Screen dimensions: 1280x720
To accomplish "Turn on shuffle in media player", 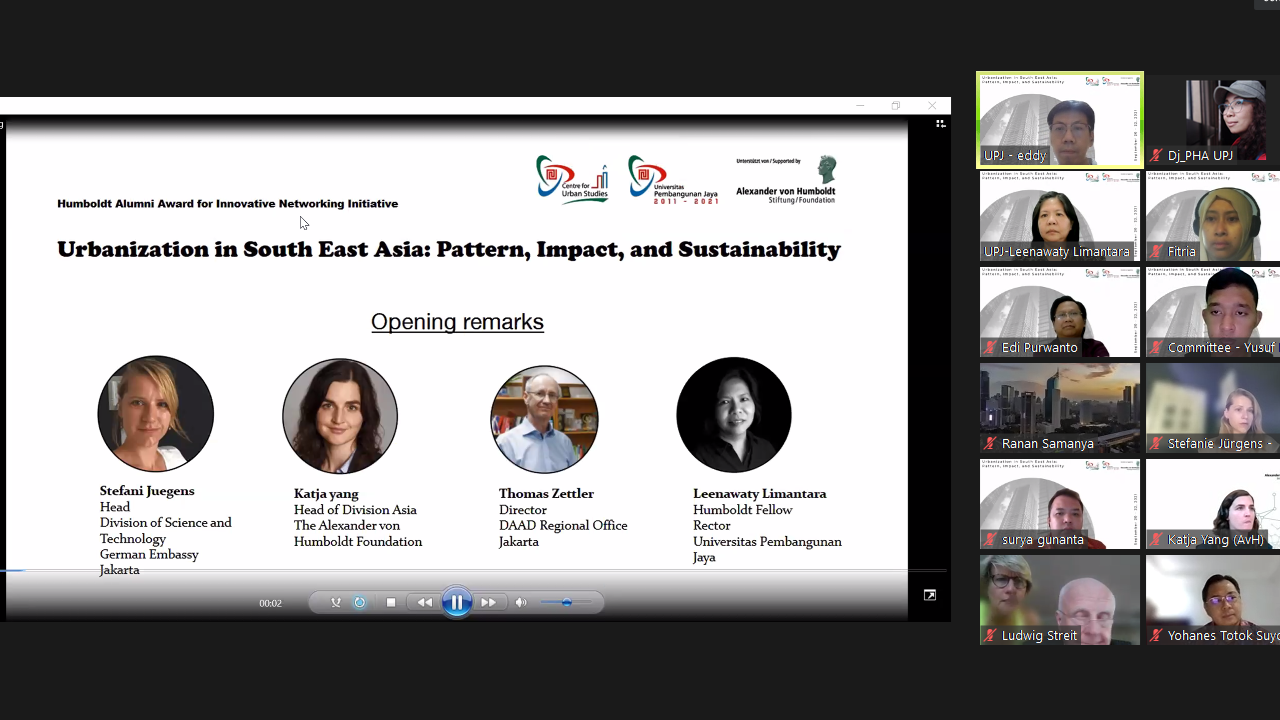I will tap(336, 602).
